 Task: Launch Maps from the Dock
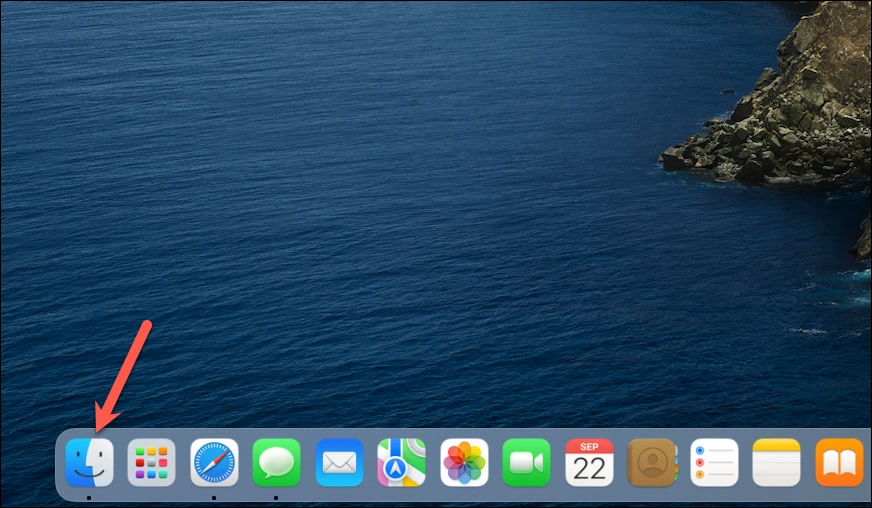(x=402, y=462)
